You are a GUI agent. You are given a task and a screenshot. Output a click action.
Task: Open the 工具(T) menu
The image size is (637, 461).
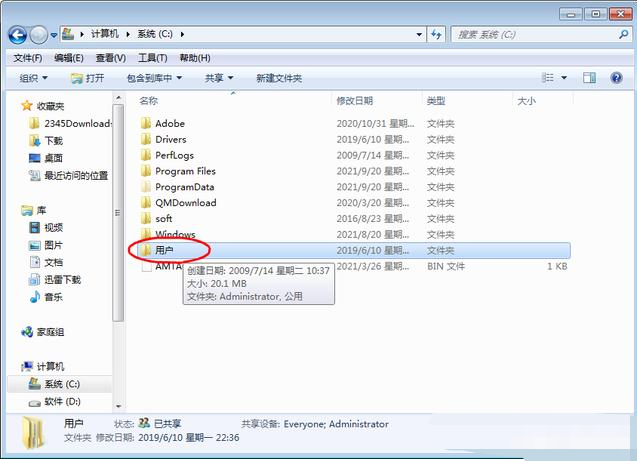pos(152,59)
